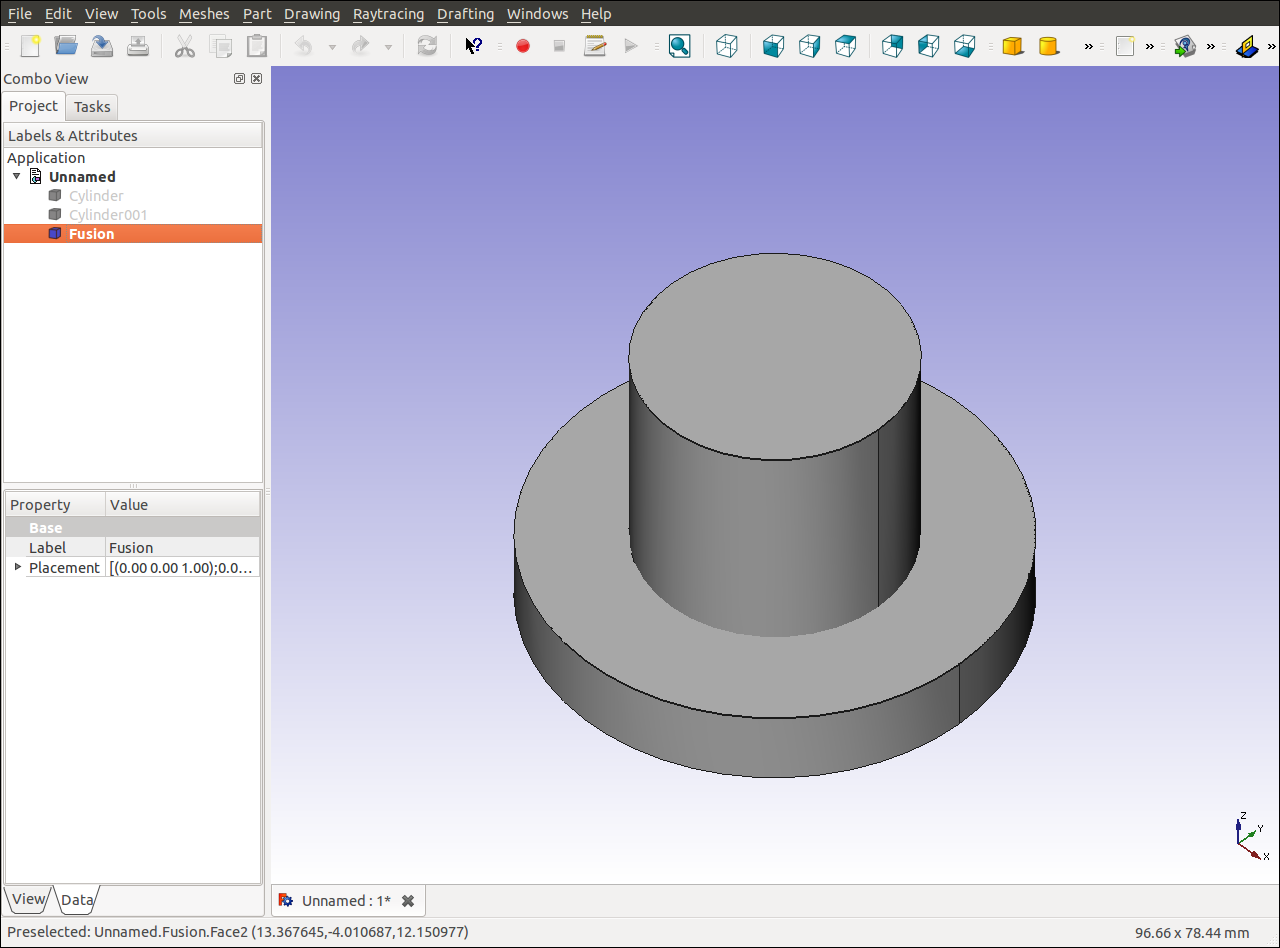Image resolution: width=1280 pixels, height=948 pixels.
Task: Open undo history dropdown arrow
Action: pyautogui.click(x=332, y=47)
